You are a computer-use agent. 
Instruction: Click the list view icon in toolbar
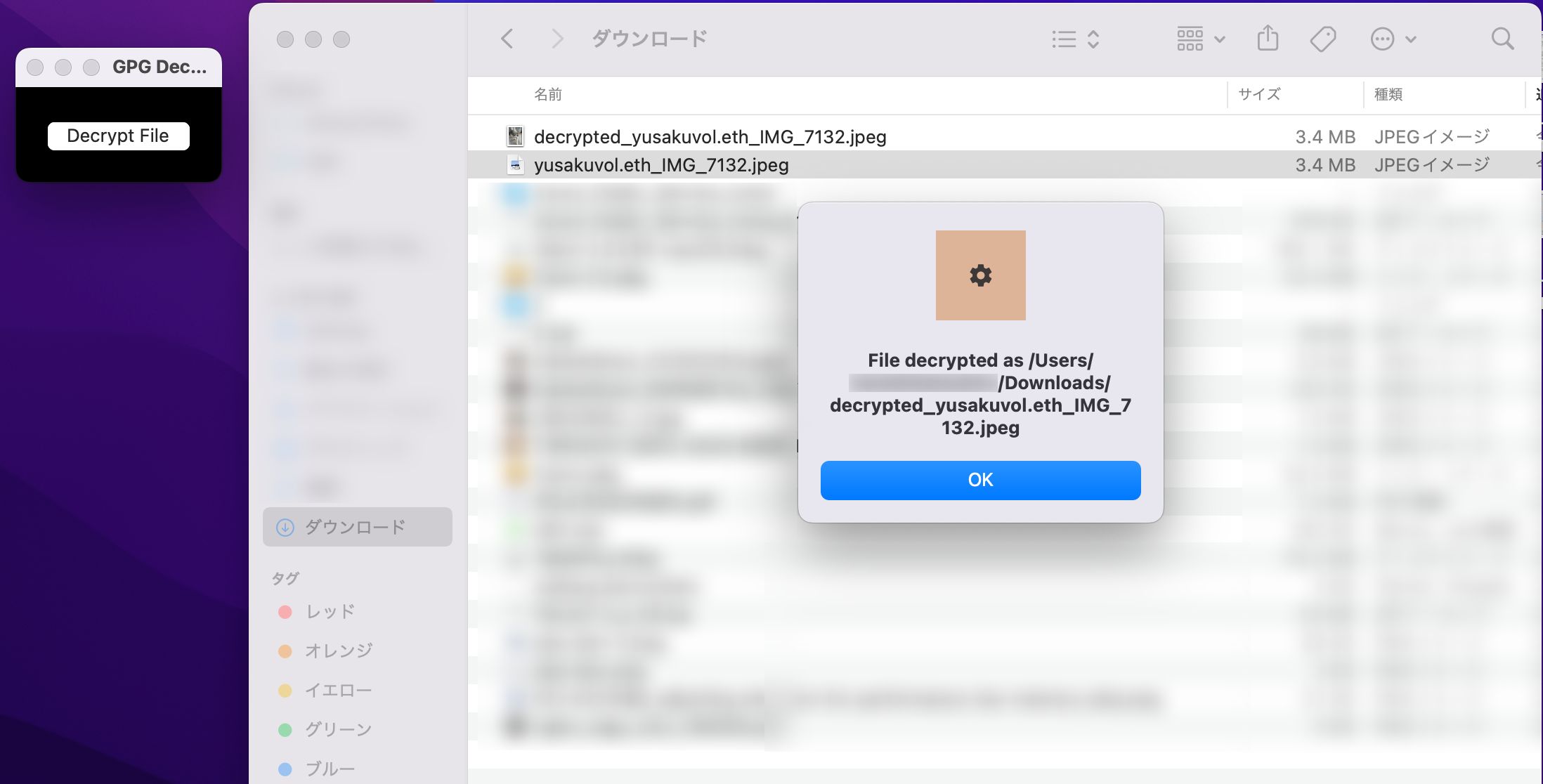point(1064,37)
